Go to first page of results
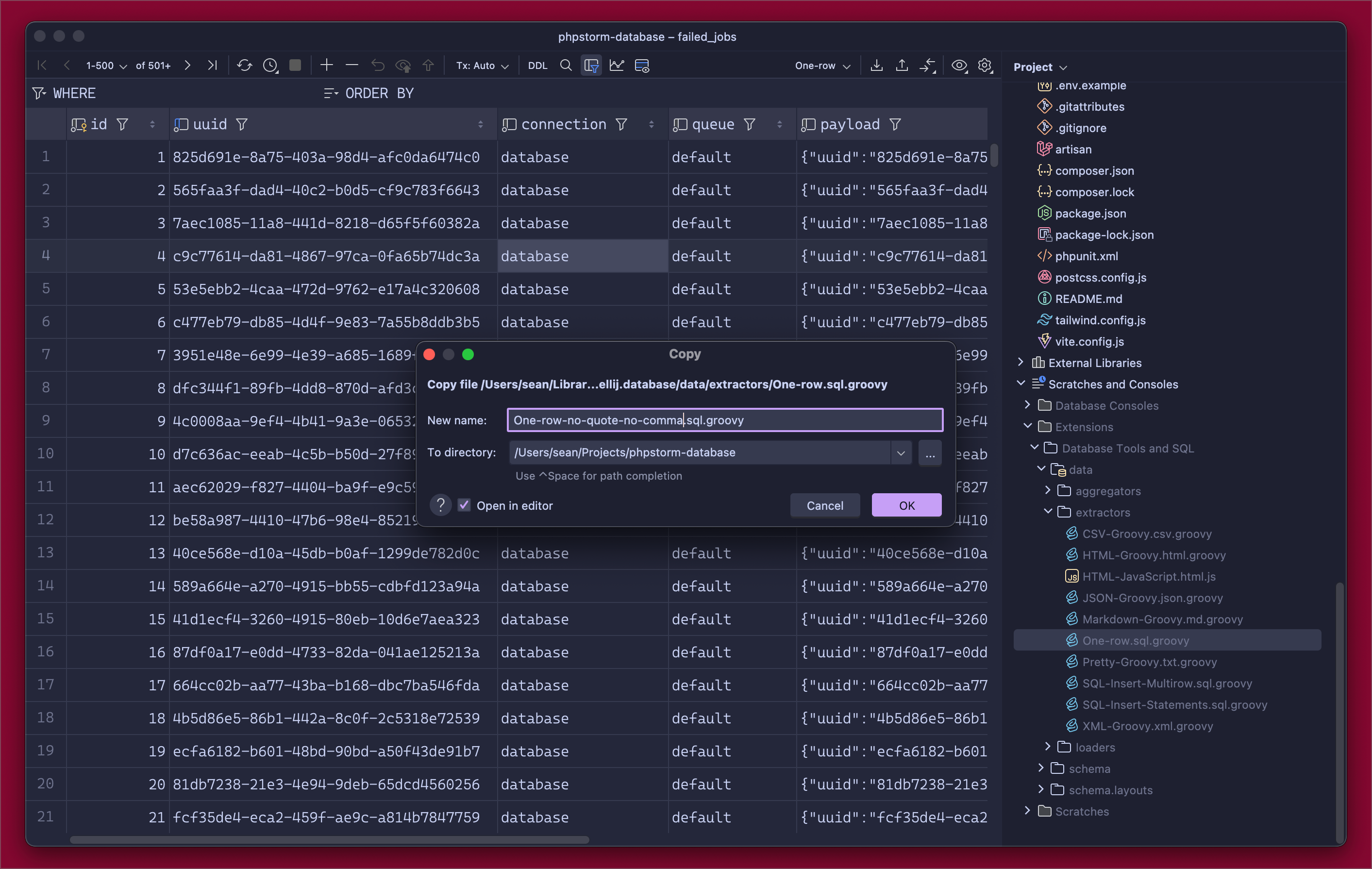1372x869 pixels. pyautogui.click(x=42, y=66)
